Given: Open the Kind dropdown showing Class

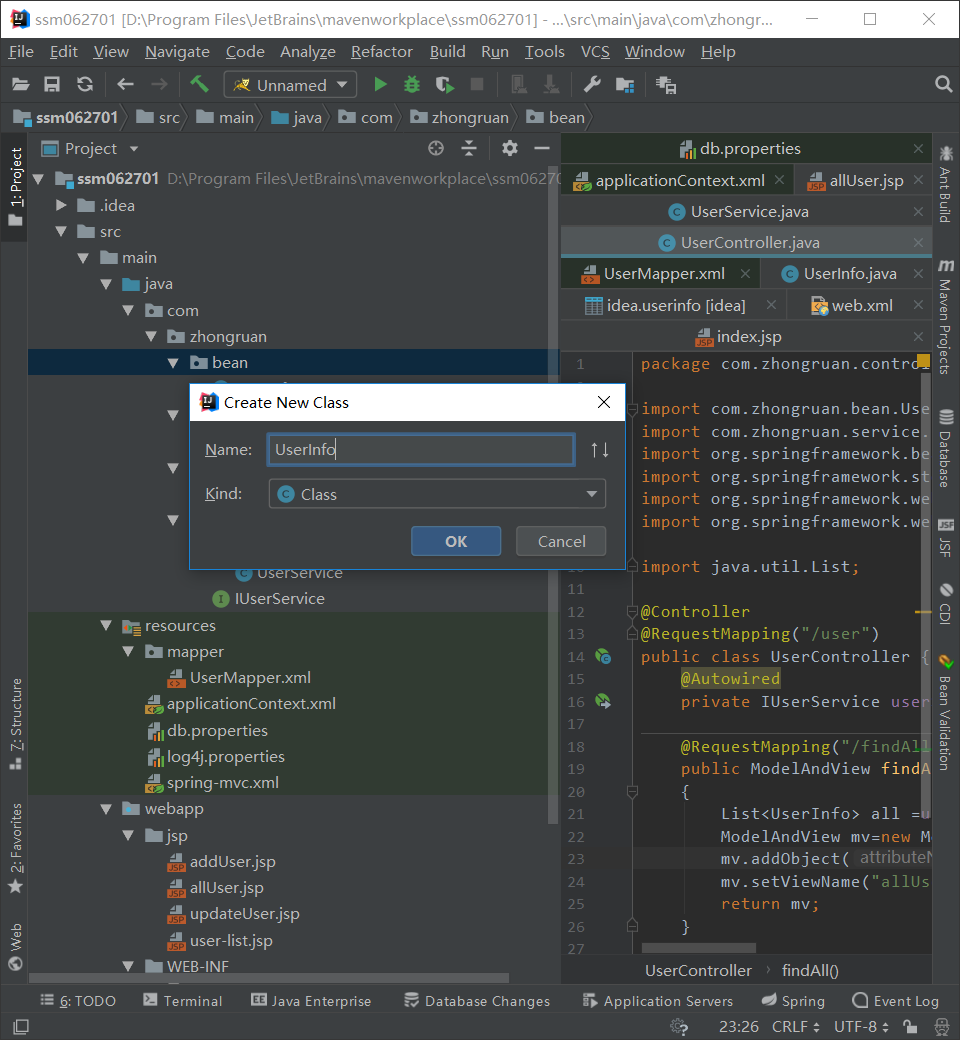Looking at the screenshot, I should click(437, 494).
